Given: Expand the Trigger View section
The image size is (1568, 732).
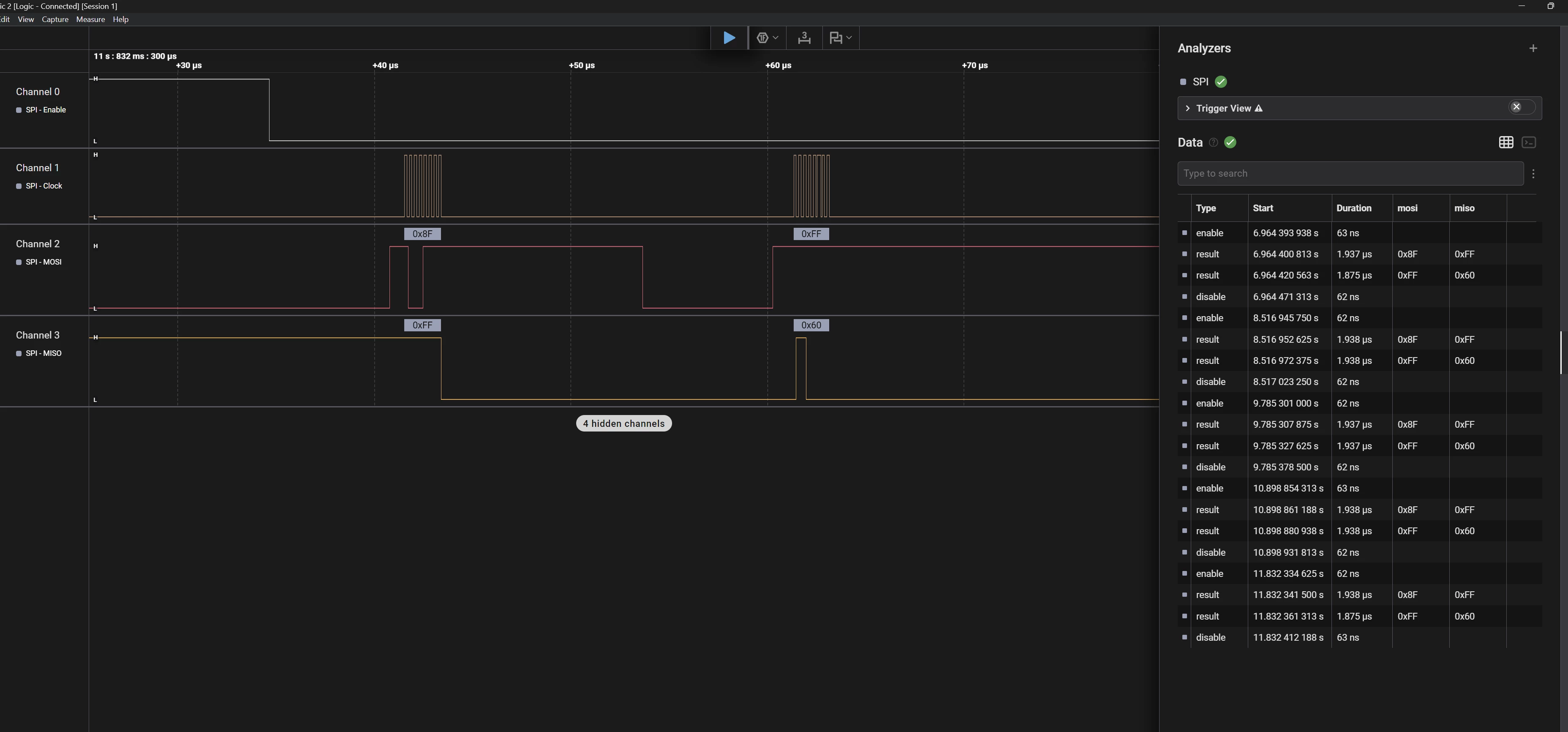Looking at the screenshot, I should (x=1187, y=108).
